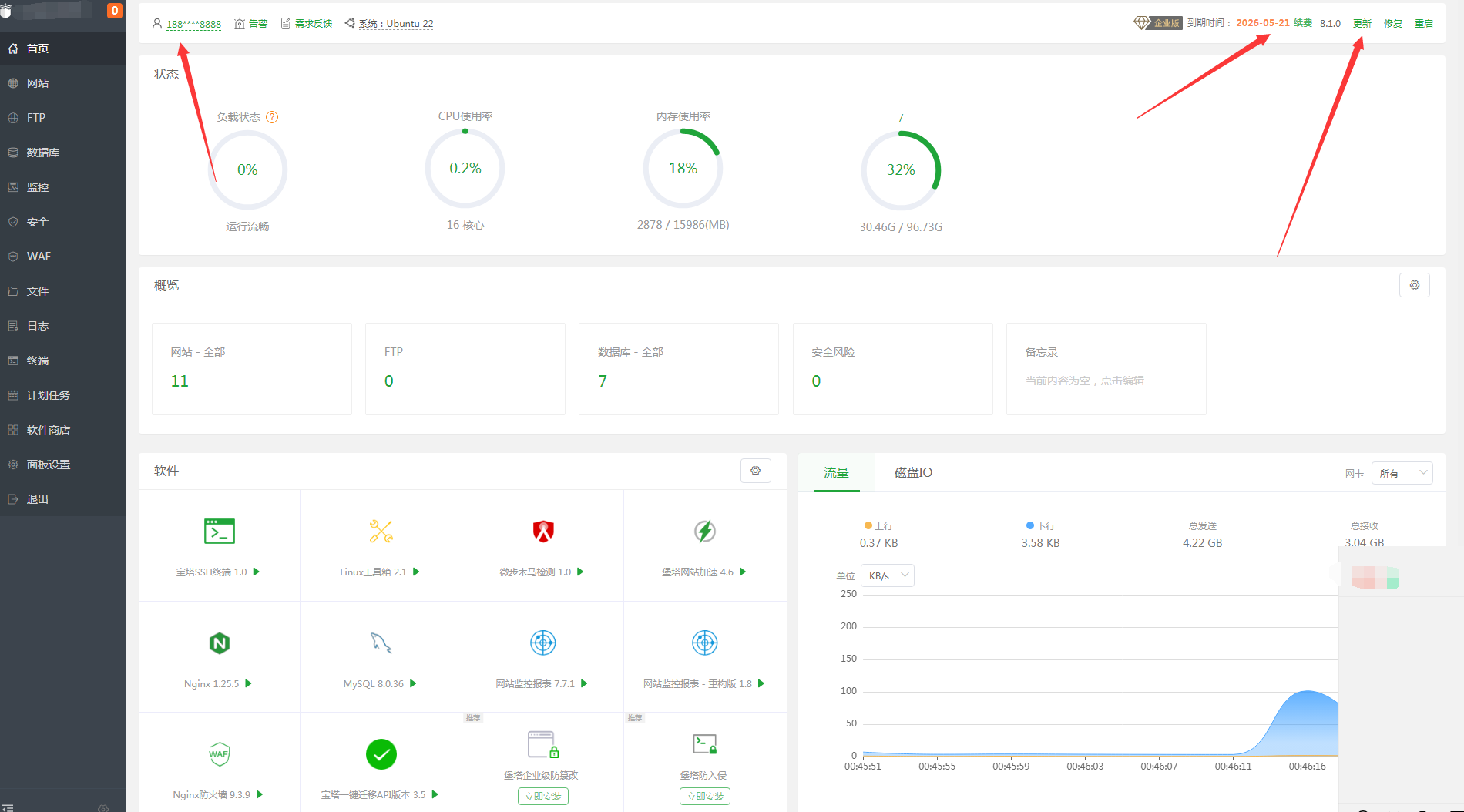Image resolution: width=1464 pixels, height=812 pixels.
Task: Click 立即安装 for 堡塔企业级防篡改
Action: click(x=542, y=797)
